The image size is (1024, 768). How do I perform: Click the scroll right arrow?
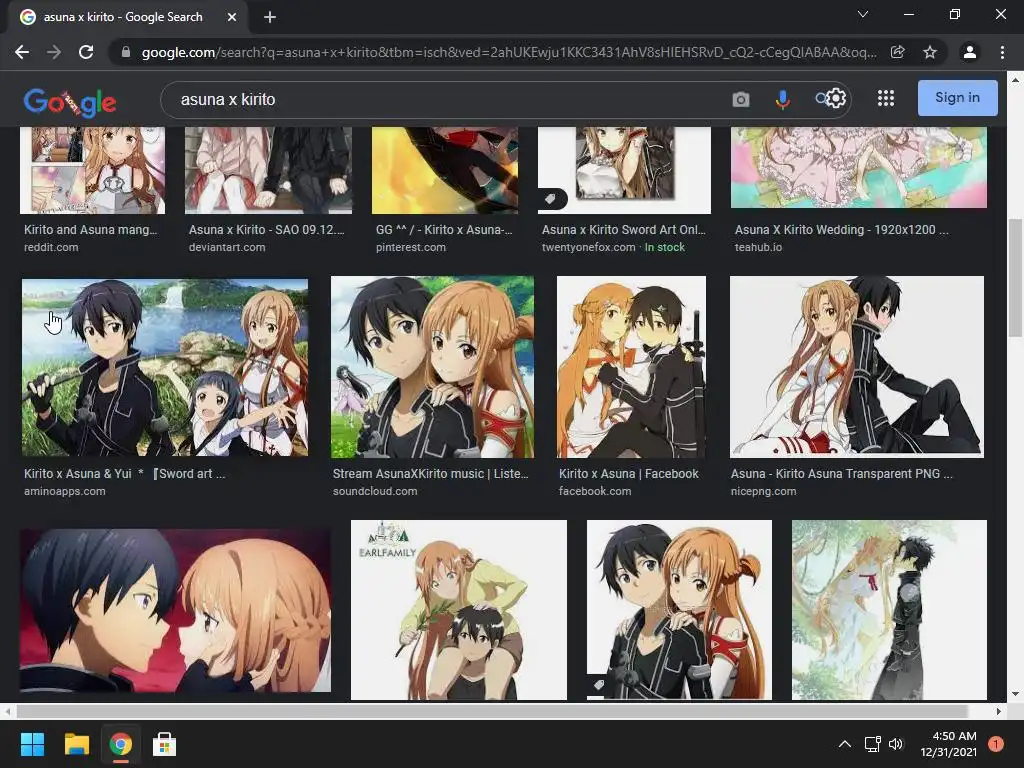click(x=999, y=711)
